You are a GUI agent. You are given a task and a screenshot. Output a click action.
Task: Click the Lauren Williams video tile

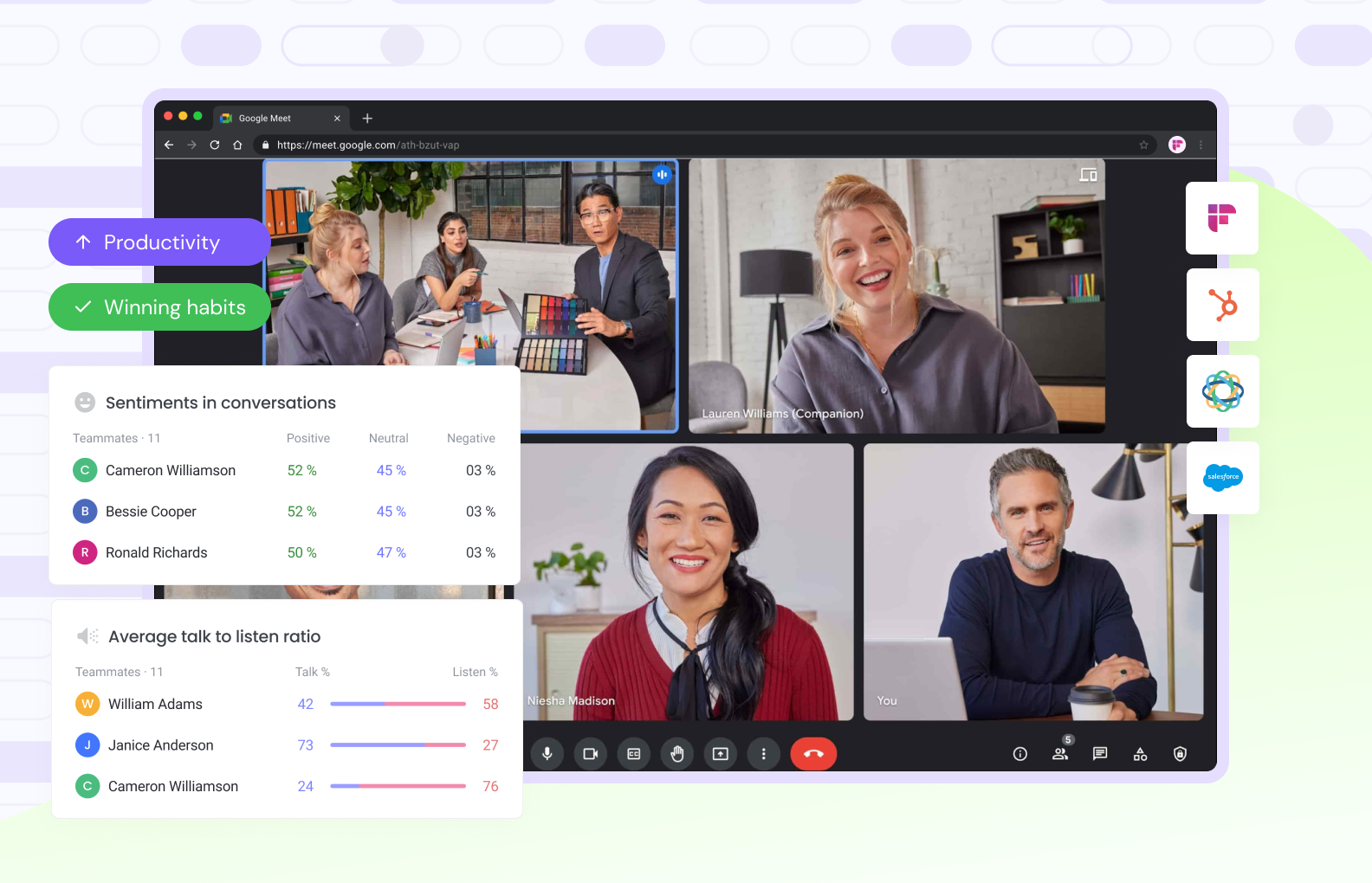pyautogui.click(x=896, y=296)
